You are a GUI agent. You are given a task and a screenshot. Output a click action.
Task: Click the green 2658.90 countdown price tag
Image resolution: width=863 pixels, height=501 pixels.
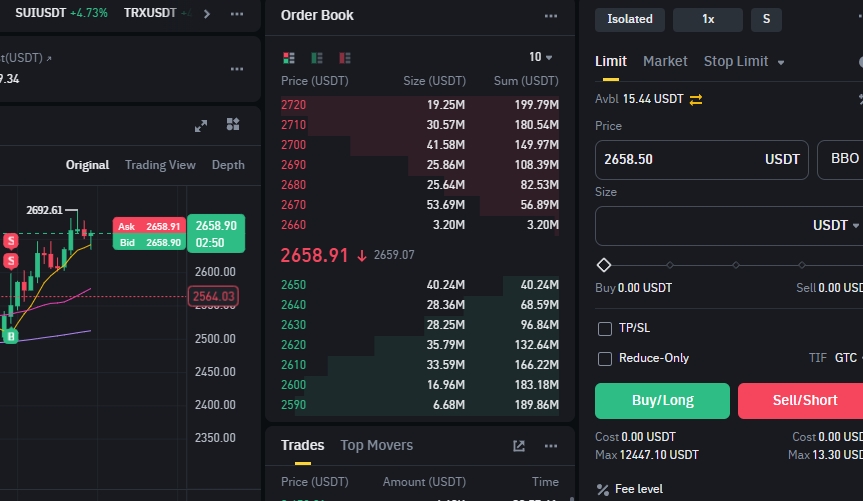[x=216, y=233]
